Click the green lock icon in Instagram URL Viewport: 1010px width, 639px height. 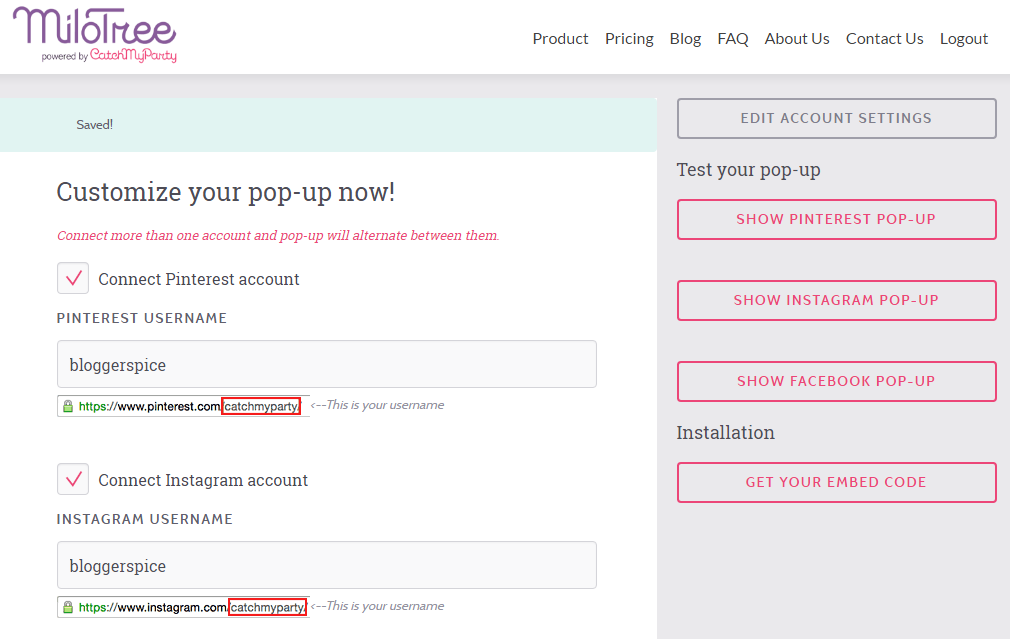[x=68, y=607]
